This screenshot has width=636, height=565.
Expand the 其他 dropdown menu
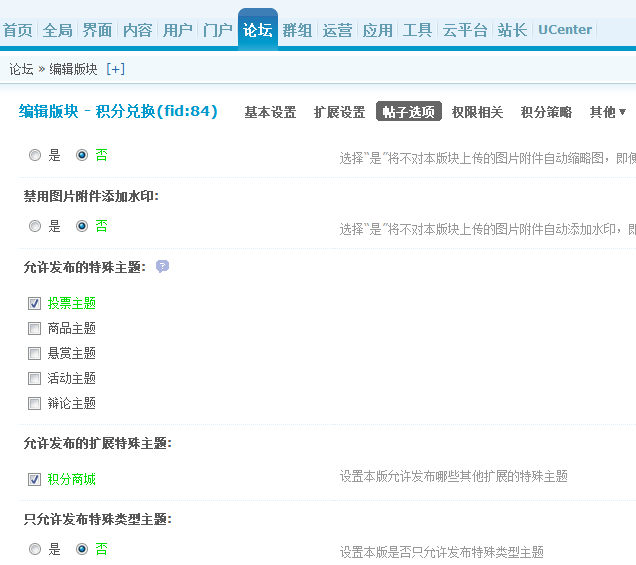(608, 112)
